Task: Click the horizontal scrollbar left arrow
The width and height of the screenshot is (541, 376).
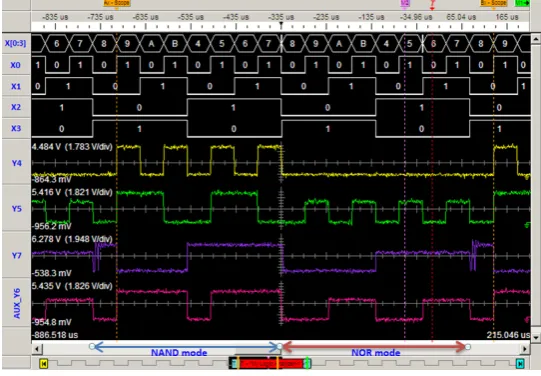Action: [37, 349]
